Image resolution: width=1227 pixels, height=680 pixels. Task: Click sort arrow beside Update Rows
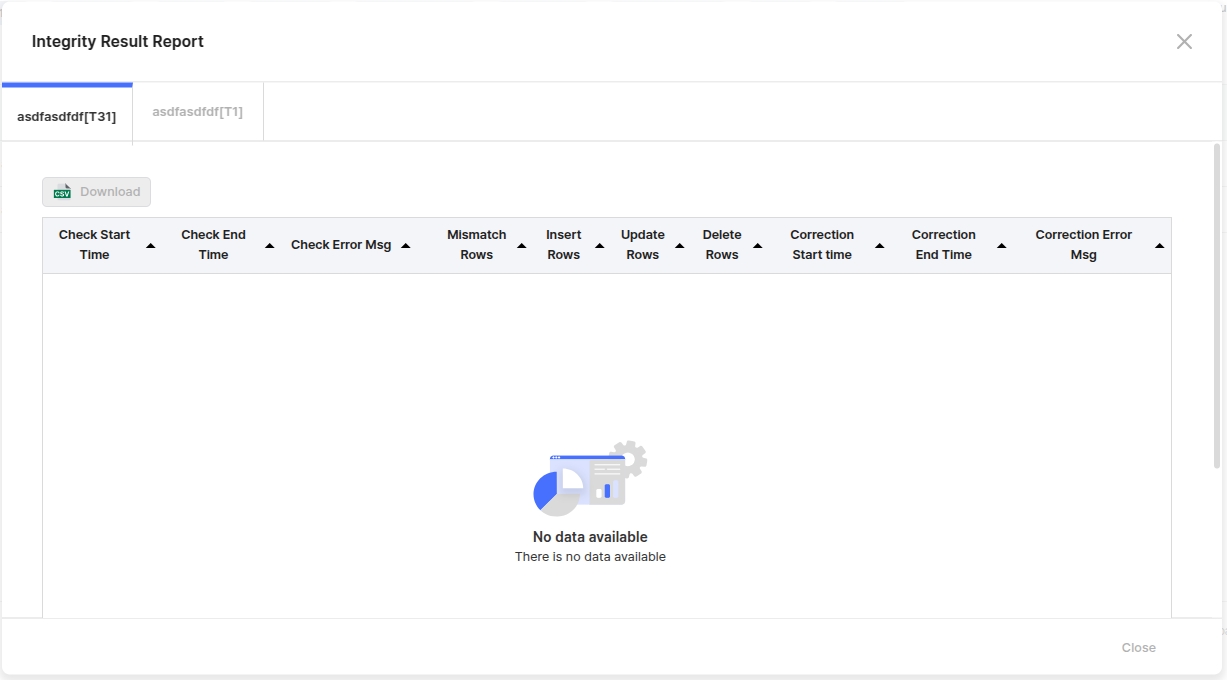pos(679,245)
